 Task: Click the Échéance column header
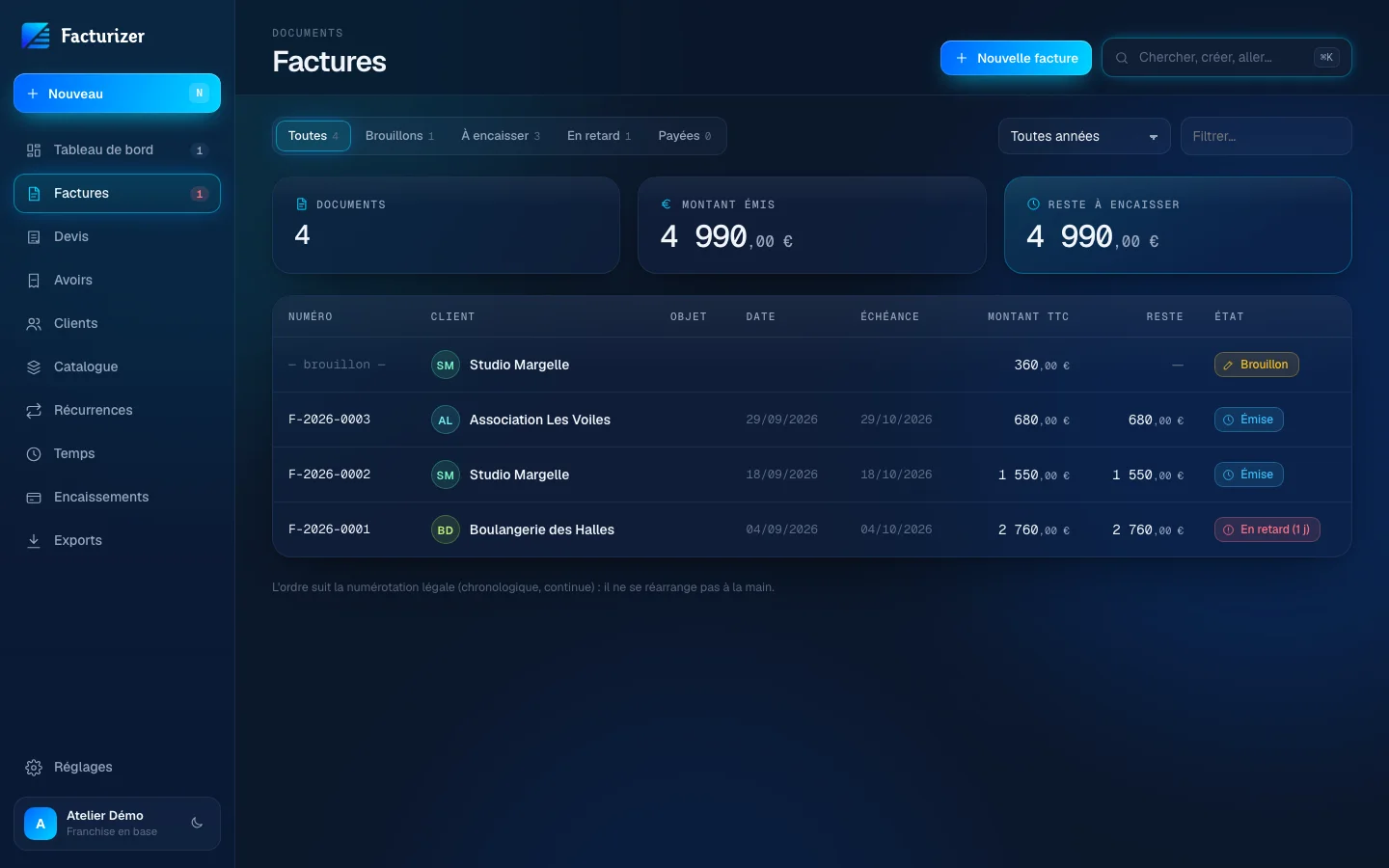(889, 316)
